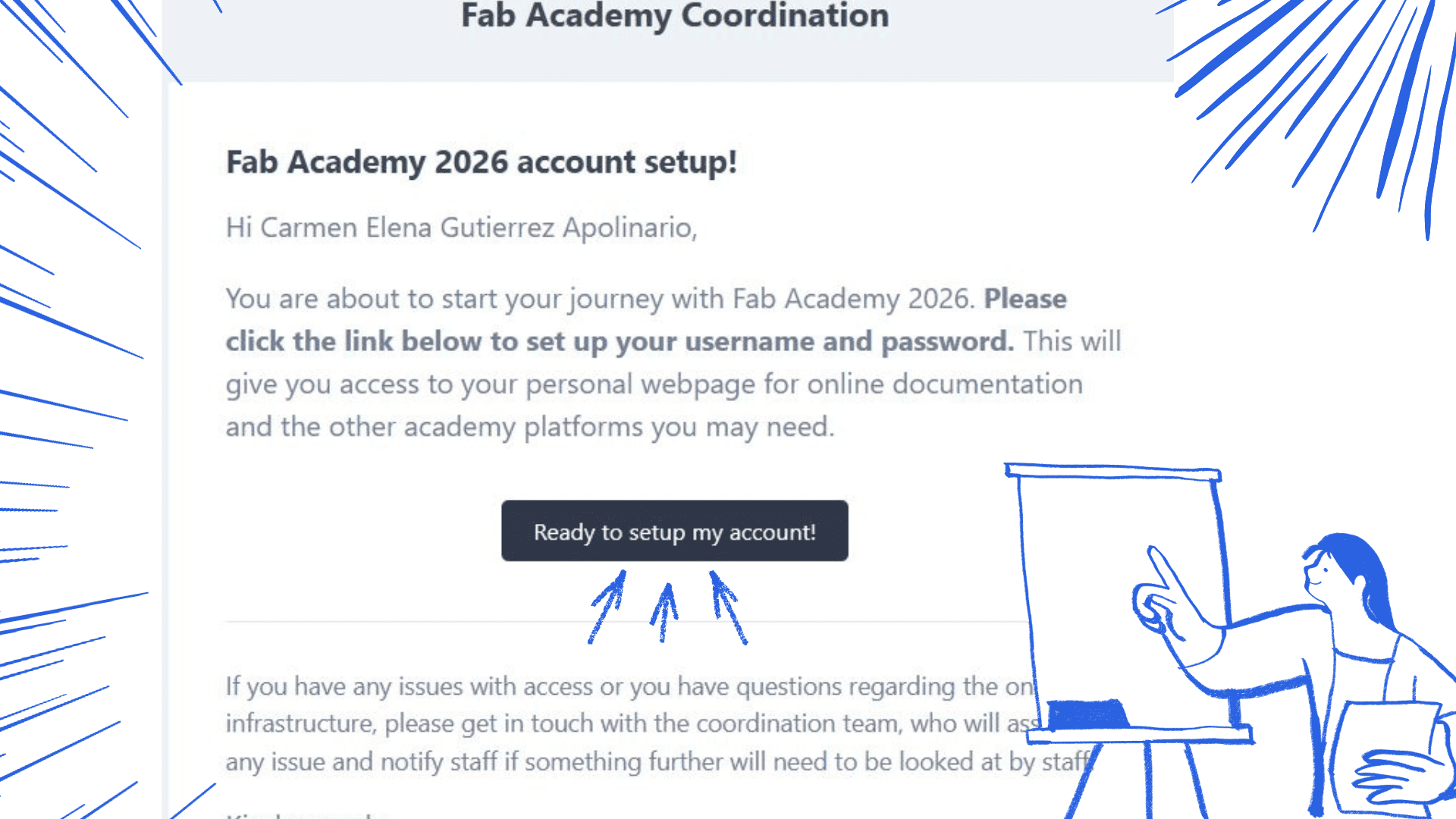
Task: Click the greeting line to Carmen Elena
Action: [461, 227]
